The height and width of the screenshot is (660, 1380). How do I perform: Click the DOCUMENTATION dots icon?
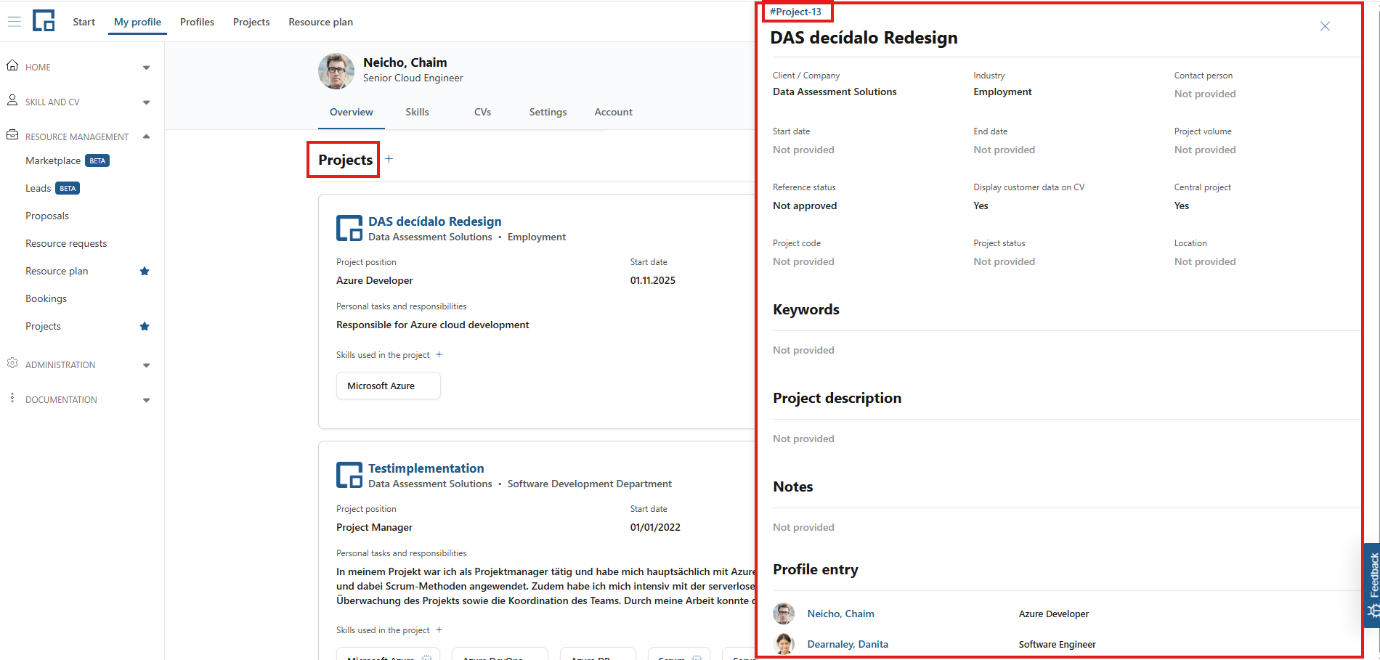[12, 398]
